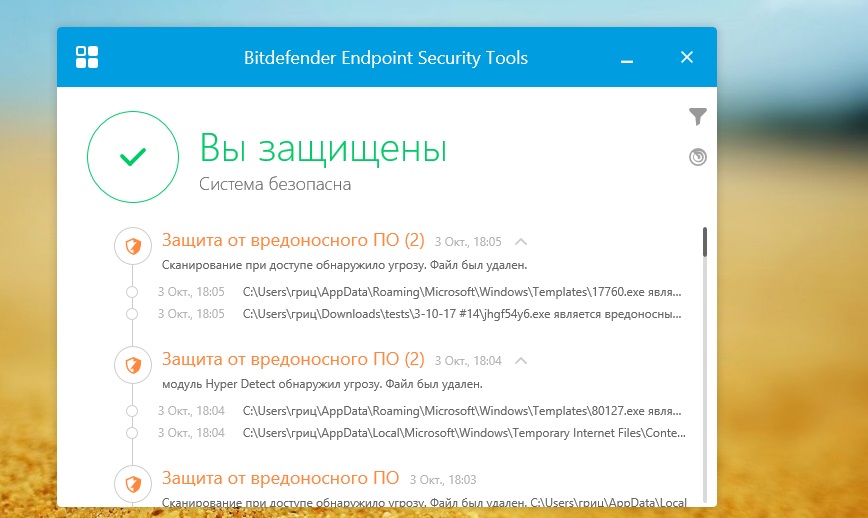Open the modules grid icon in title bar

pyautogui.click(x=87, y=57)
